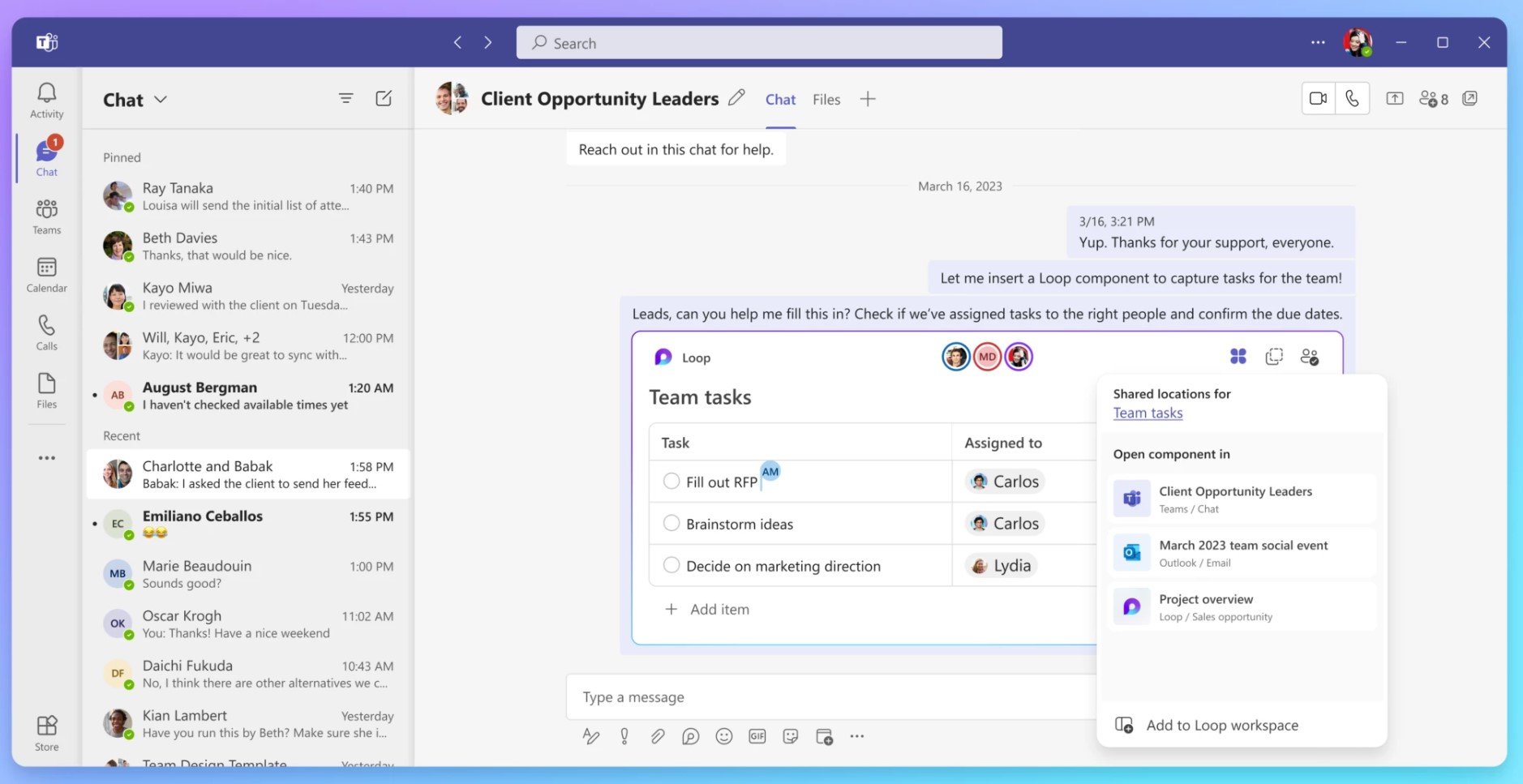
Task: Start an audio call
Action: 1352,98
